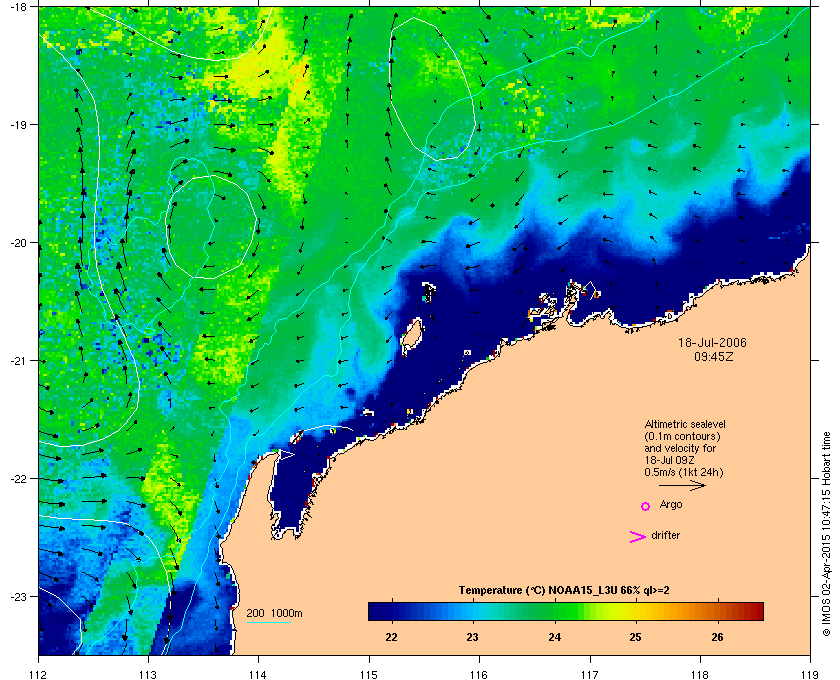
Task: Click the vertical IMOS copyright timestamp text
Action: click(x=826, y=534)
